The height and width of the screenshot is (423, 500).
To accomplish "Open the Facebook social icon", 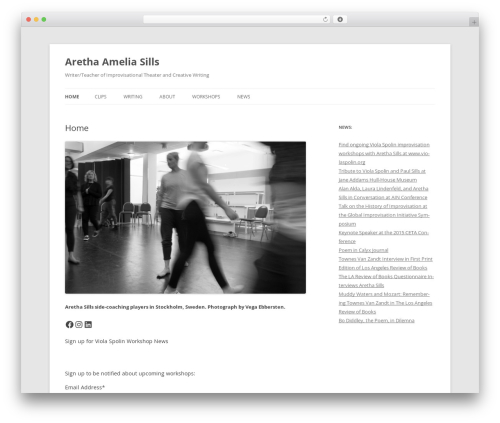I will tap(69, 324).
